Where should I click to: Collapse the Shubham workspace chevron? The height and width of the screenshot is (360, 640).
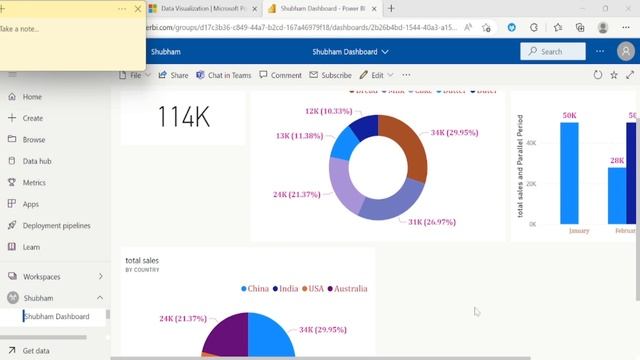click(x=100, y=298)
